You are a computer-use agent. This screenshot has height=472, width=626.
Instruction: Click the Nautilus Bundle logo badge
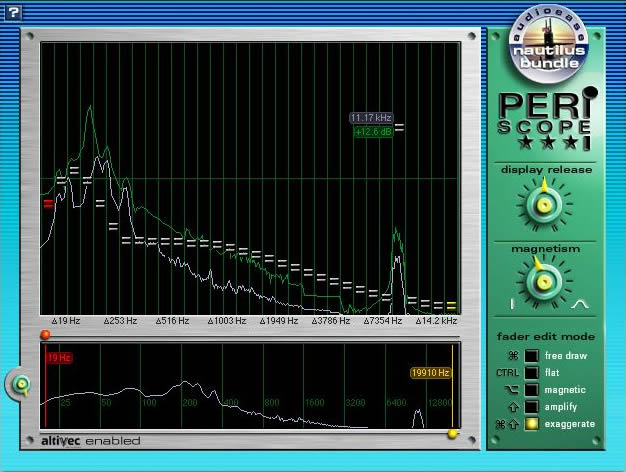pos(546,45)
